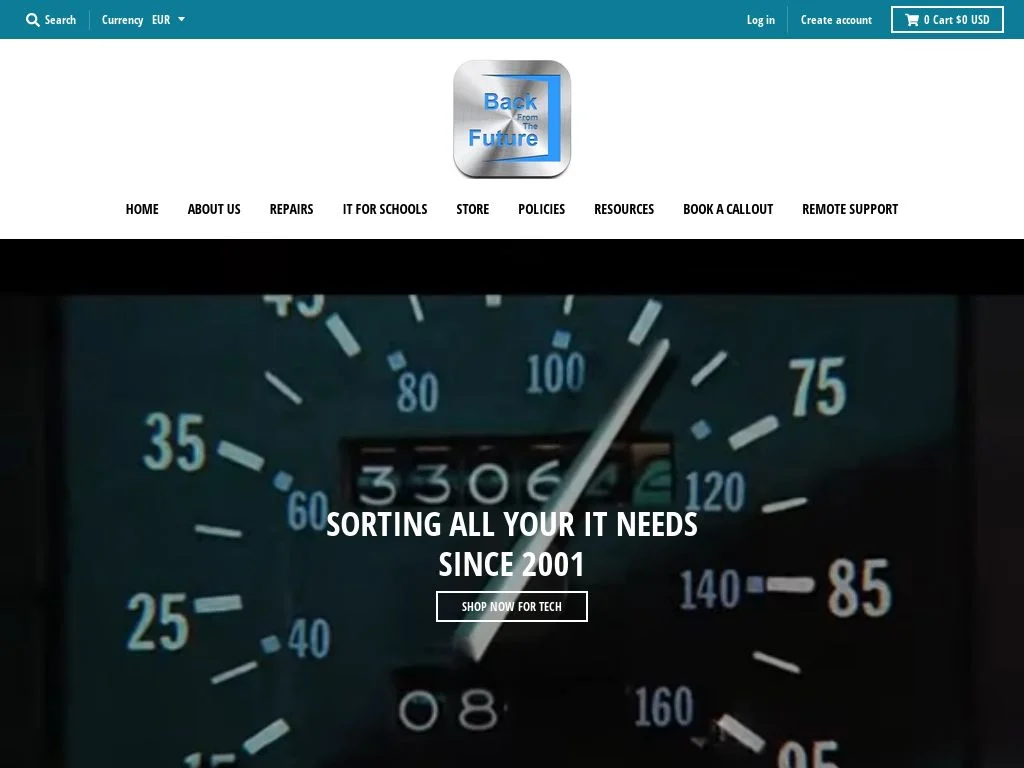Open the EUR currency dropdown
1024x768 pixels.
(168, 20)
